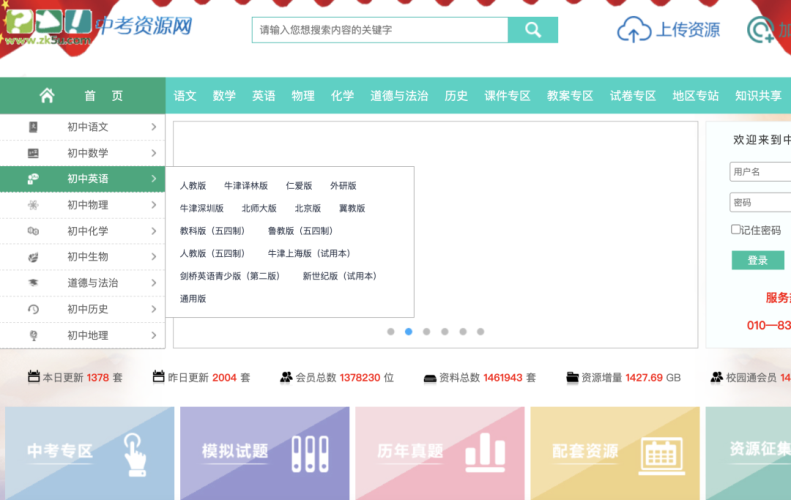This screenshot has height=500, width=791.
Task: Click the 初中语文 book icon
Action: click(33, 127)
